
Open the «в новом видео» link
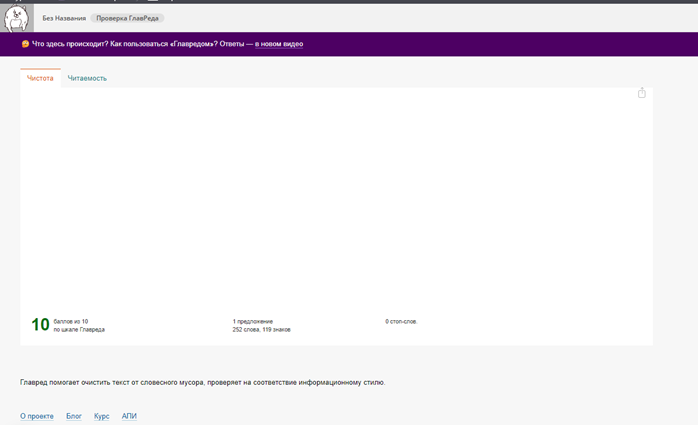point(279,44)
